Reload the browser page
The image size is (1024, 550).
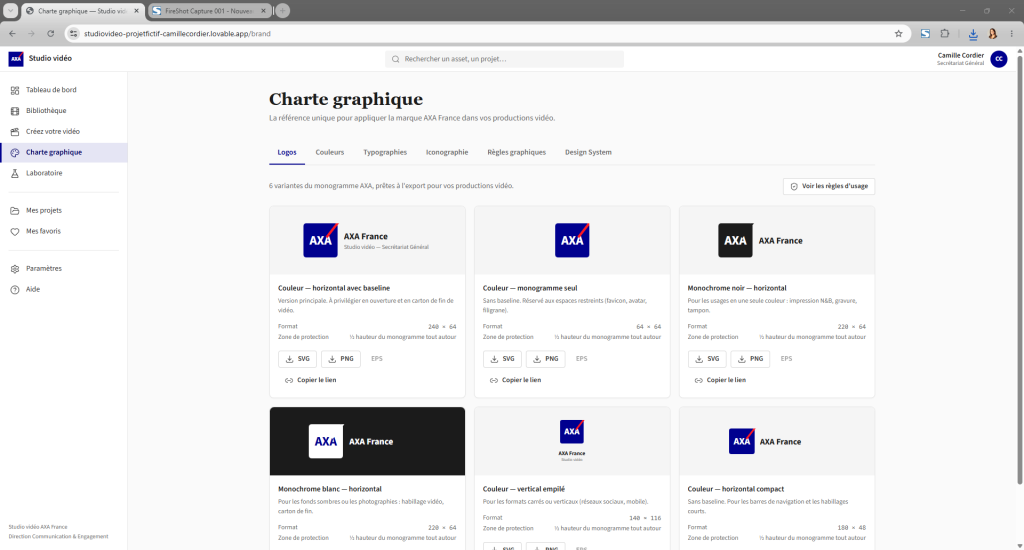(50, 33)
